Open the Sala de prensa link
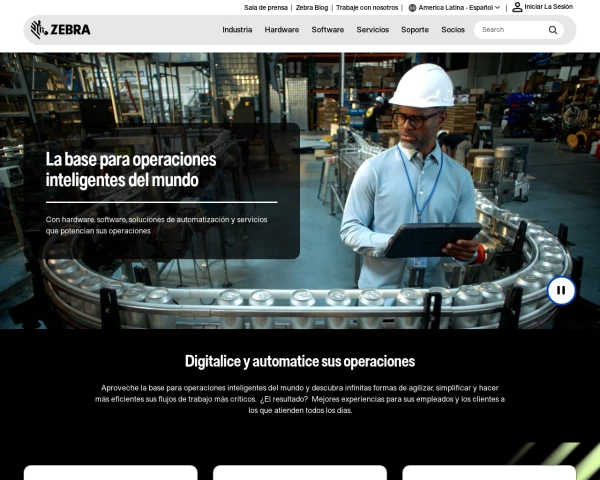This screenshot has height=480, width=600. [x=266, y=8]
